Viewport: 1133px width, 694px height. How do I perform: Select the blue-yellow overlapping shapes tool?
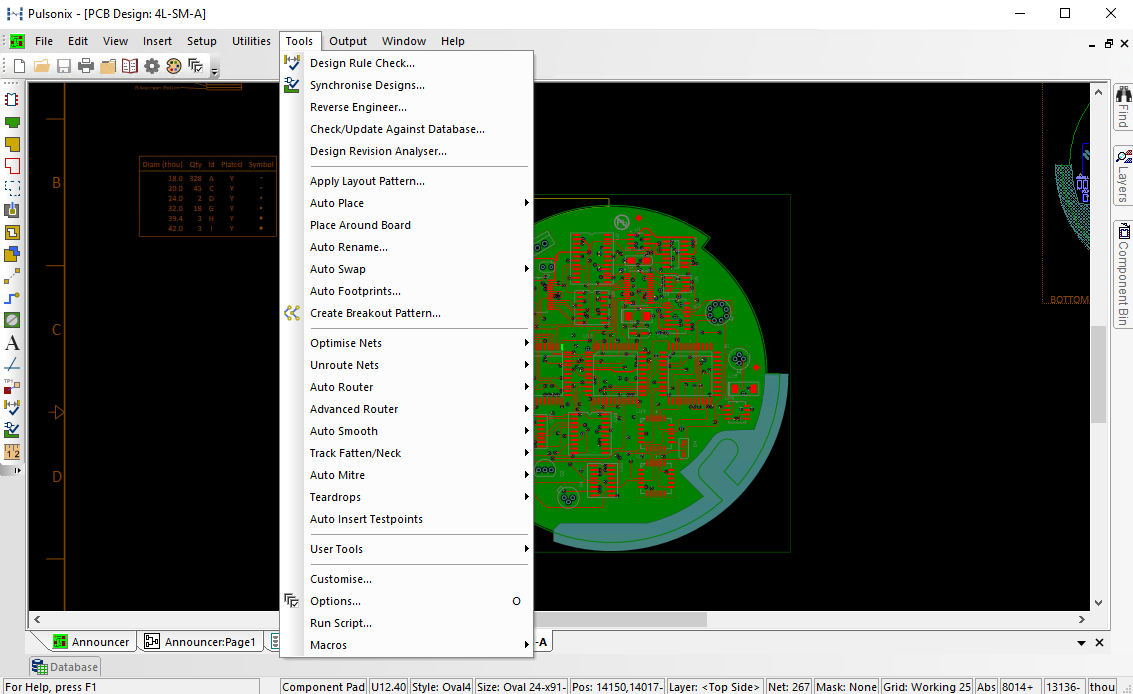[x=12, y=254]
